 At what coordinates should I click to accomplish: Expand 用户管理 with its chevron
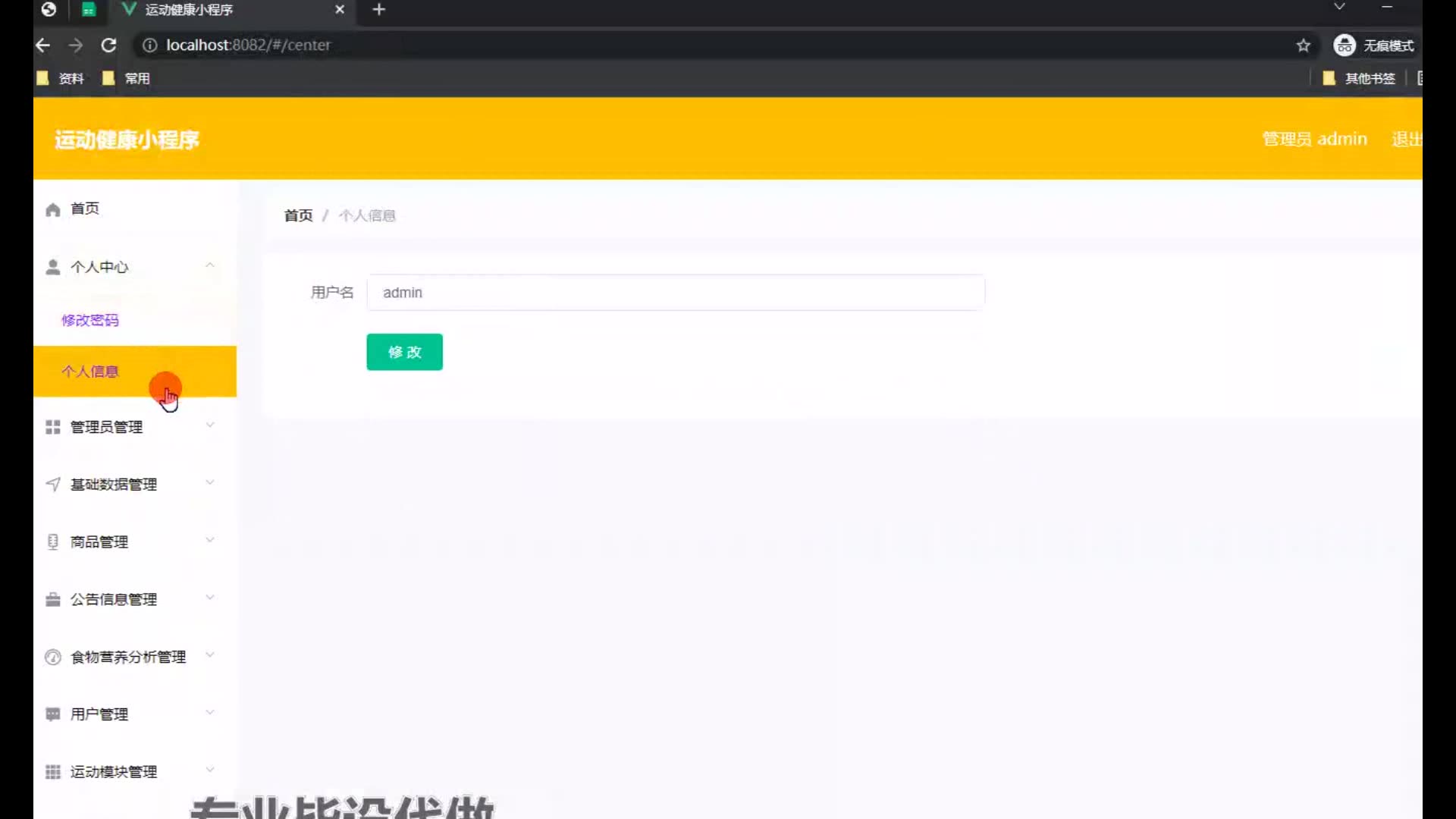pos(210,713)
